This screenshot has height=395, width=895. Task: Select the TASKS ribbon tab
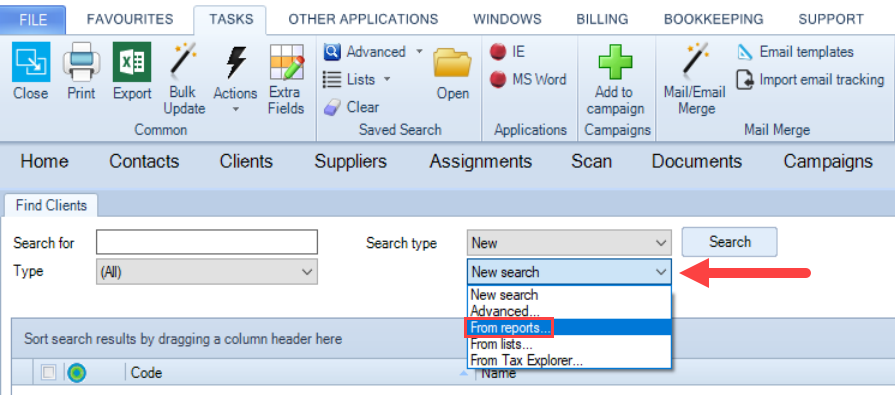(231, 19)
